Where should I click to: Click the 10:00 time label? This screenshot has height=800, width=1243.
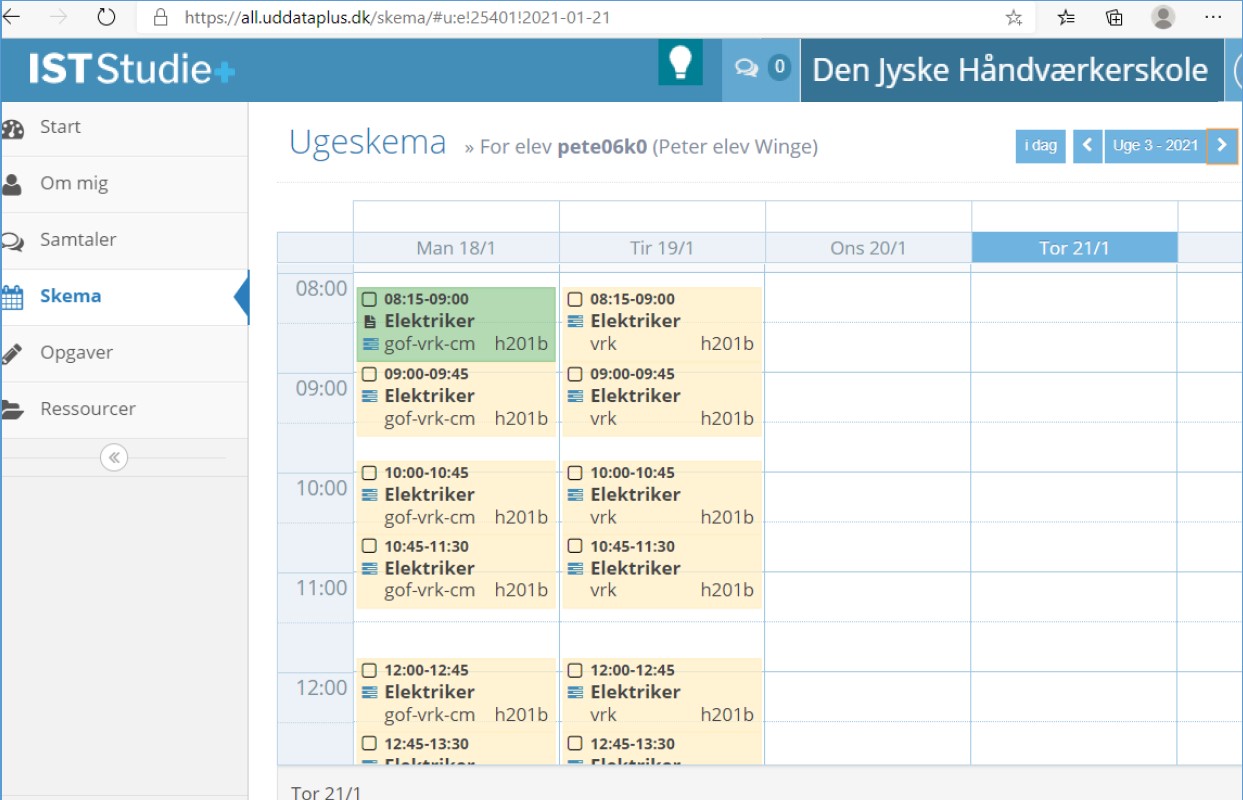click(x=321, y=489)
